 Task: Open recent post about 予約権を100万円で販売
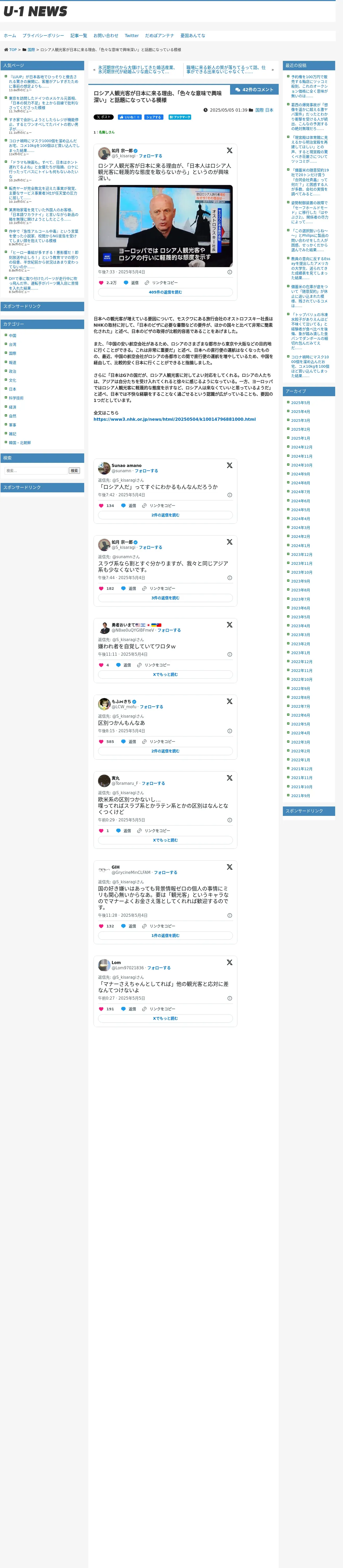coord(310,87)
